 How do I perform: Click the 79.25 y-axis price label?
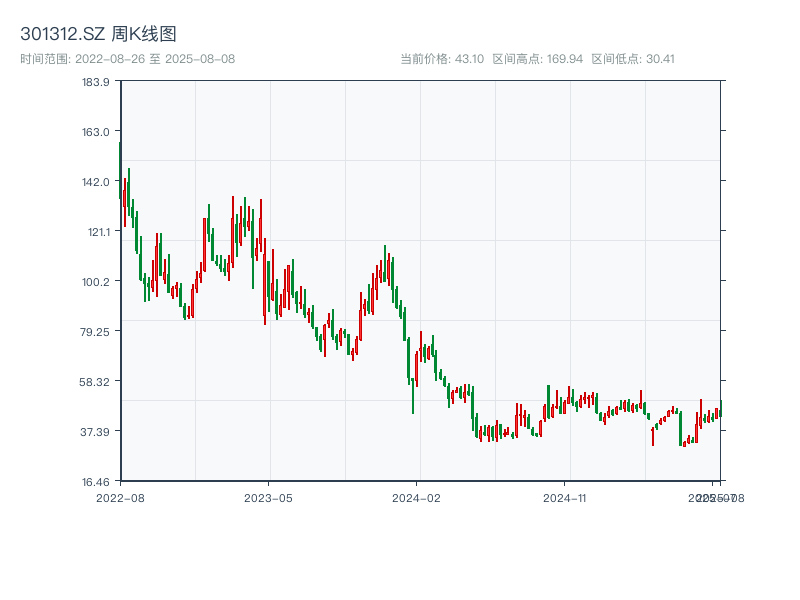pos(95,331)
